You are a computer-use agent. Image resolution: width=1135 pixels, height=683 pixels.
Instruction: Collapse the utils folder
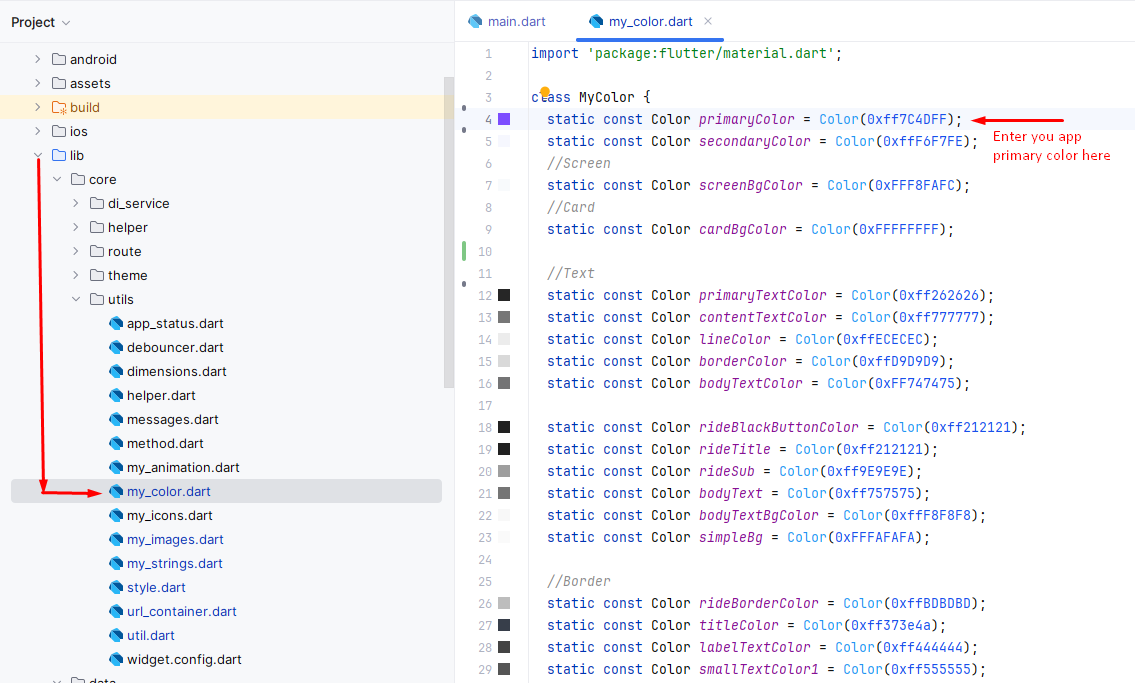76,299
